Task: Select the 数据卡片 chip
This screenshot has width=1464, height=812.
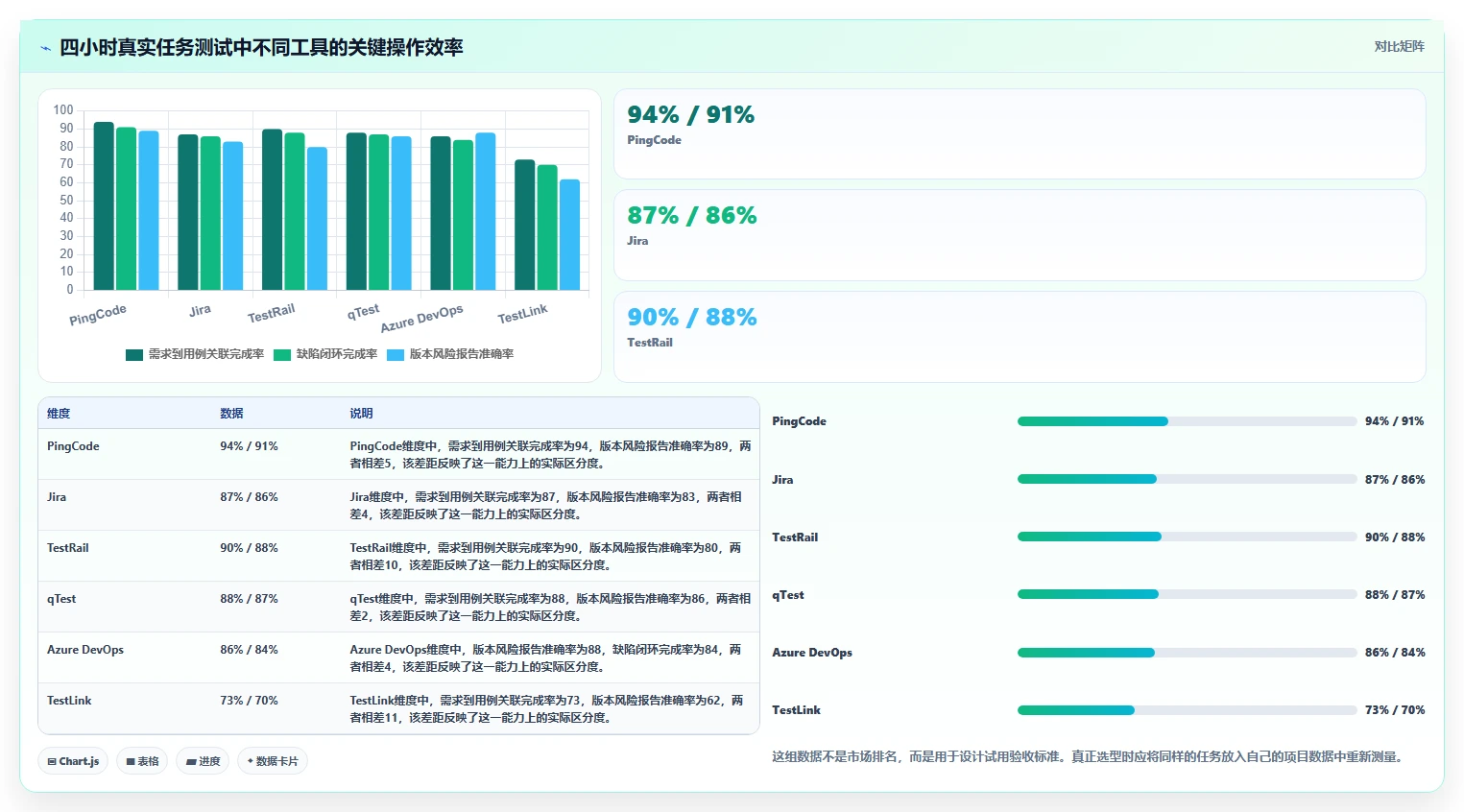Action: (273, 761)
